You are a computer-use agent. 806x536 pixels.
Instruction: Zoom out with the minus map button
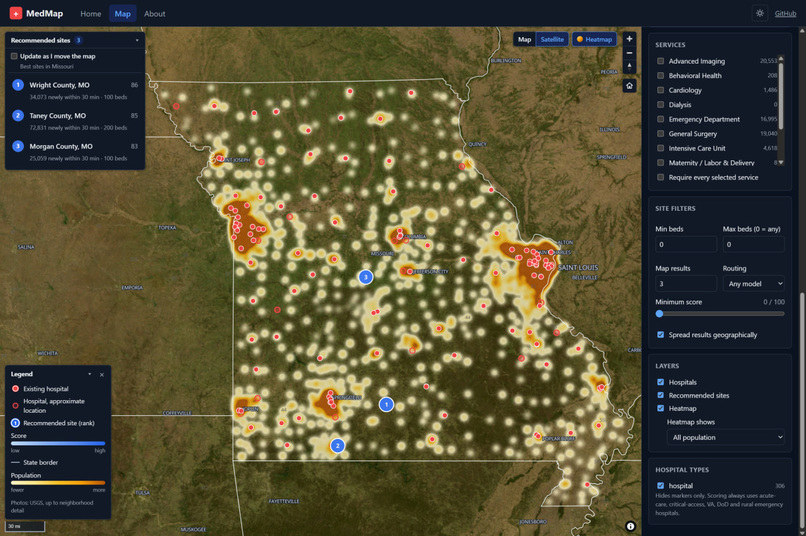point(629,53)
